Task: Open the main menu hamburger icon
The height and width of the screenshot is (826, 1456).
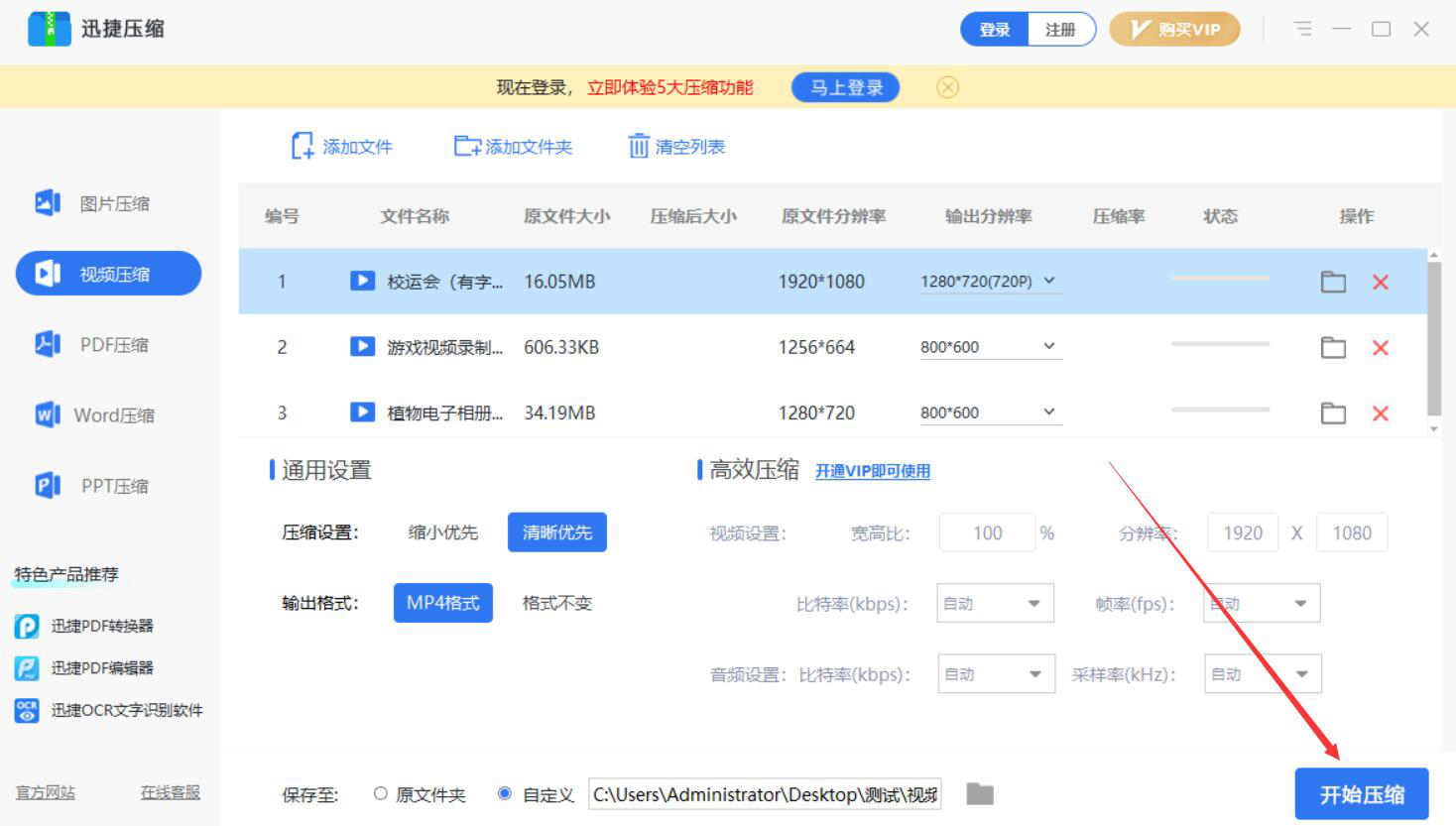Action: click(x=1302, y=30)
